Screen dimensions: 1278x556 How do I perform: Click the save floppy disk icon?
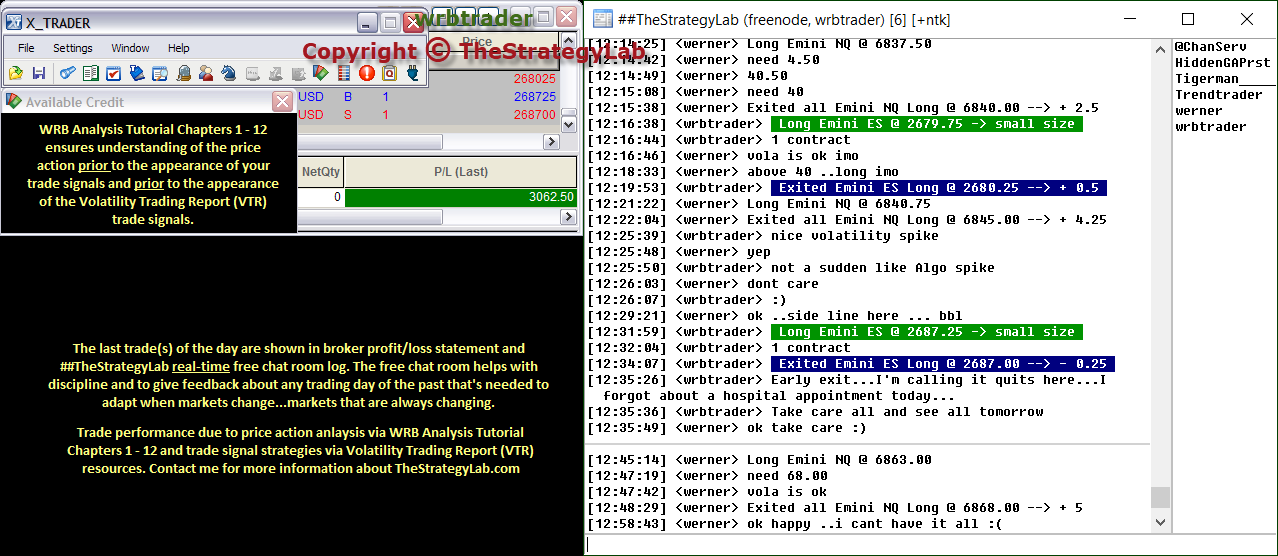[x=39, y=73]
